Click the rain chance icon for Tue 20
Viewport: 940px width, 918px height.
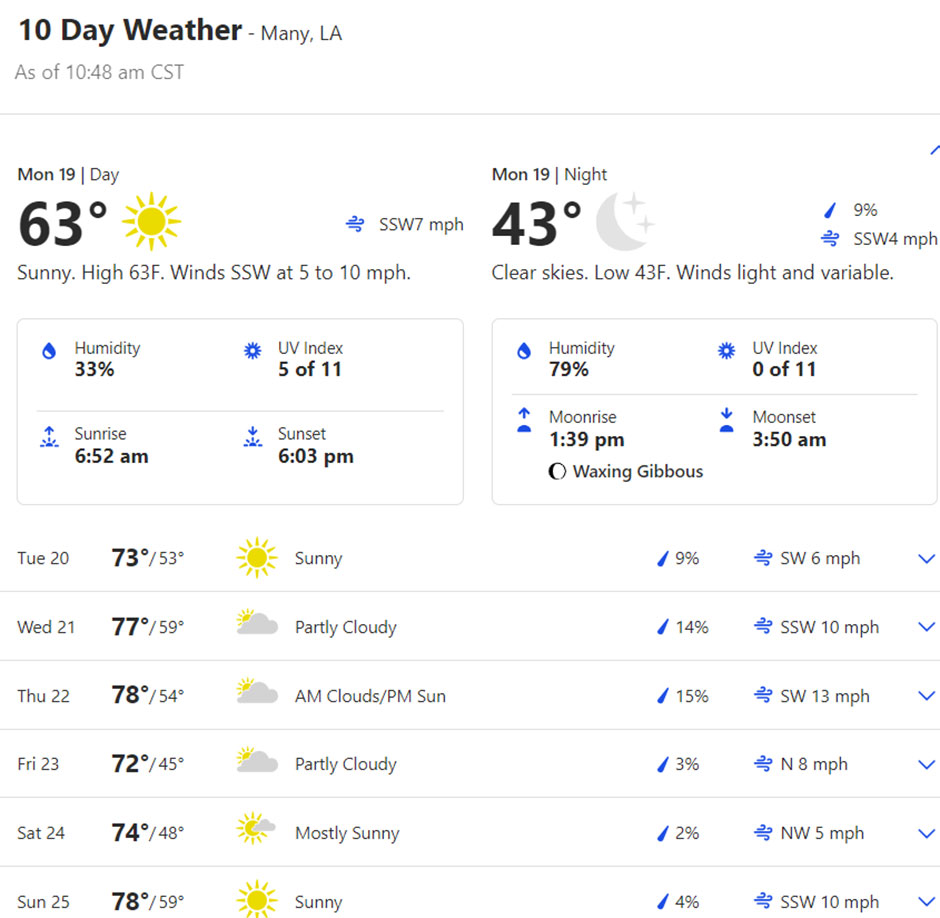click(661, 559)
